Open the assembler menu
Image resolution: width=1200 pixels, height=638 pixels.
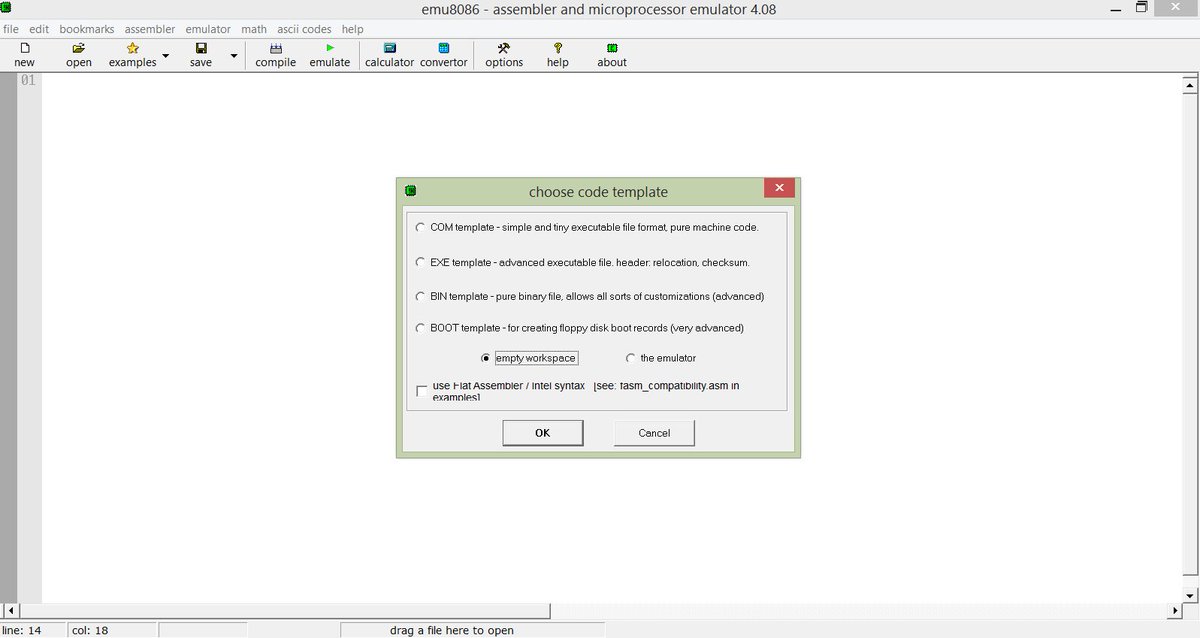150,29
